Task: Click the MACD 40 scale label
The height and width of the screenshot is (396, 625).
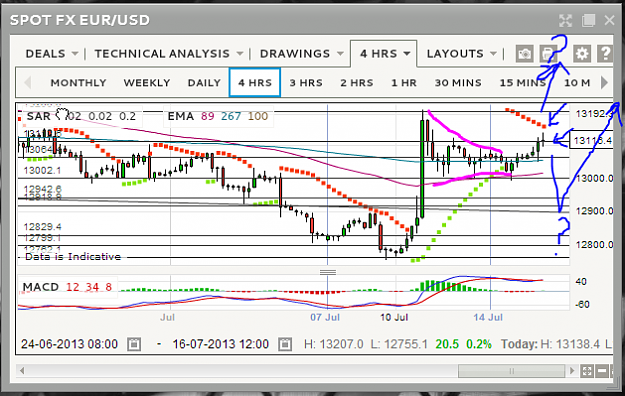Action: [x=581, y=282]
